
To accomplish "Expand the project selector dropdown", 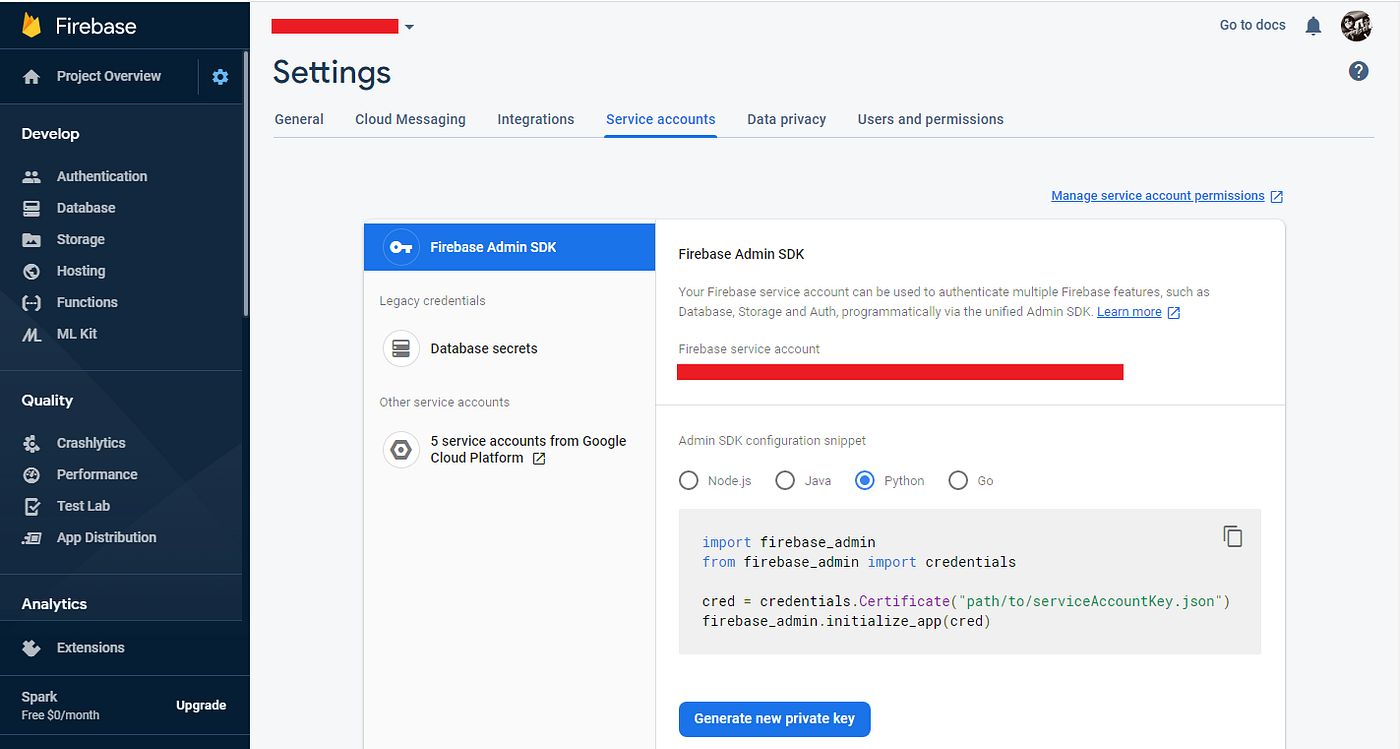I will 408,27.
